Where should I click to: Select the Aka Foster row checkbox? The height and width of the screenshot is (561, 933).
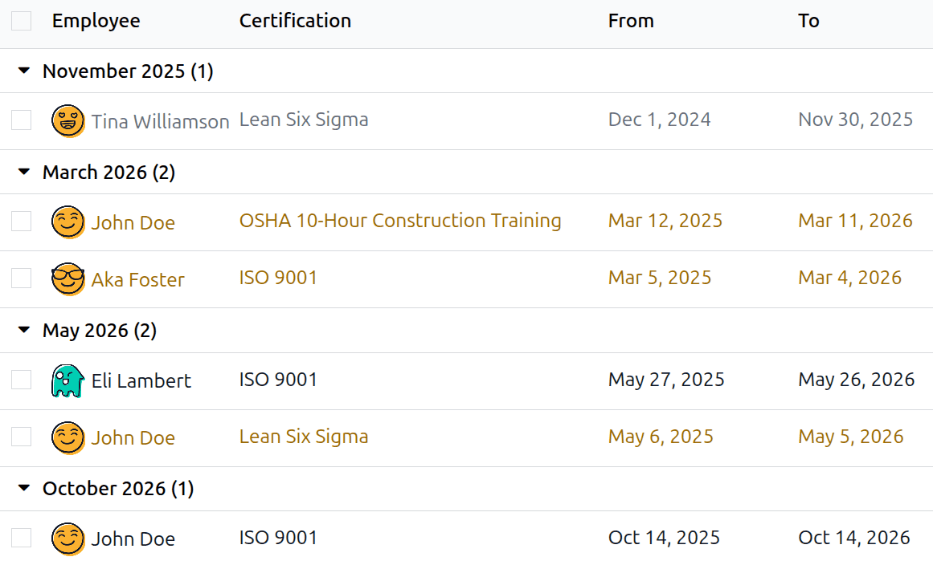pos(21,278)
